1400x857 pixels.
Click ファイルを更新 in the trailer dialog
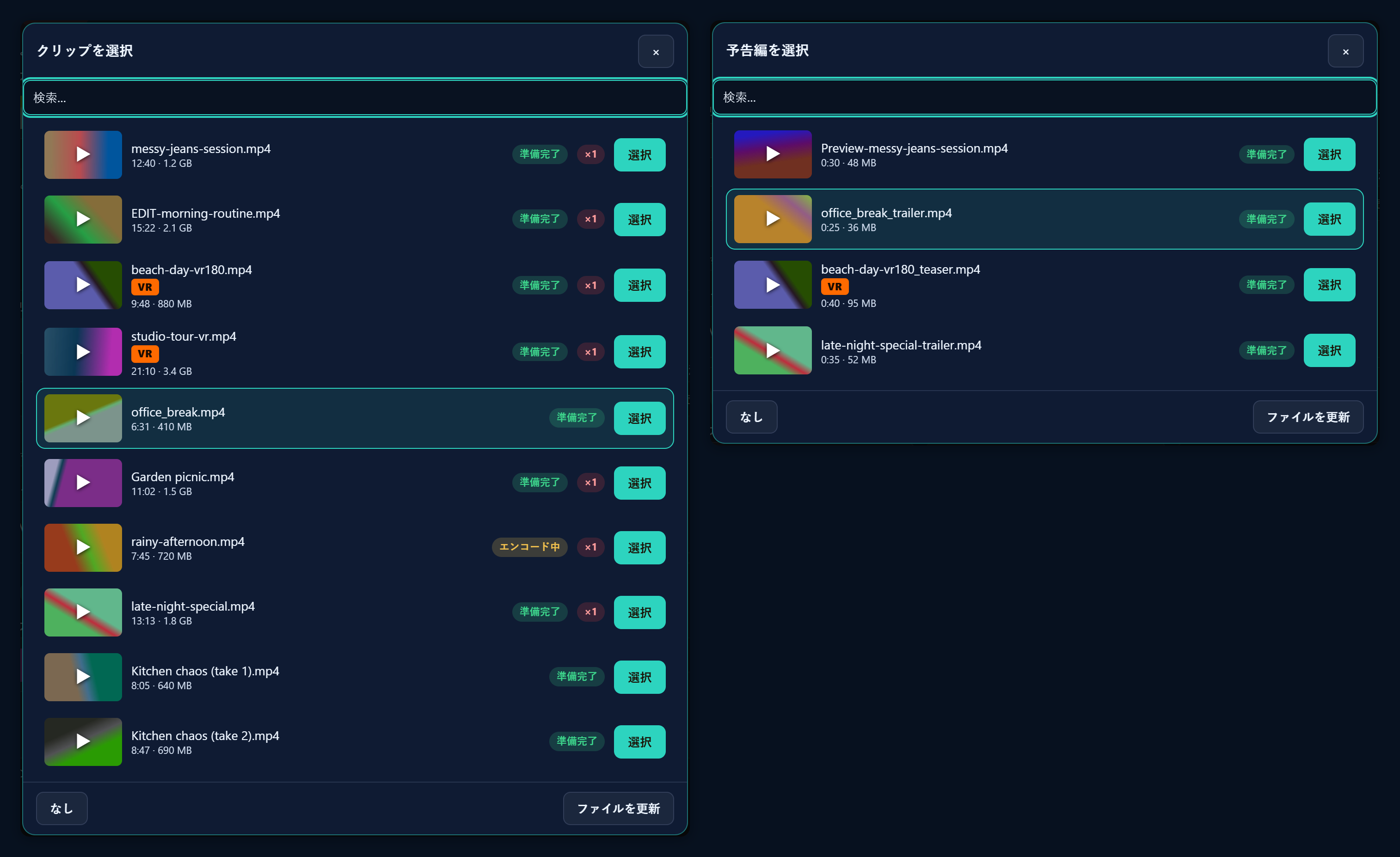click(1308, 417)
